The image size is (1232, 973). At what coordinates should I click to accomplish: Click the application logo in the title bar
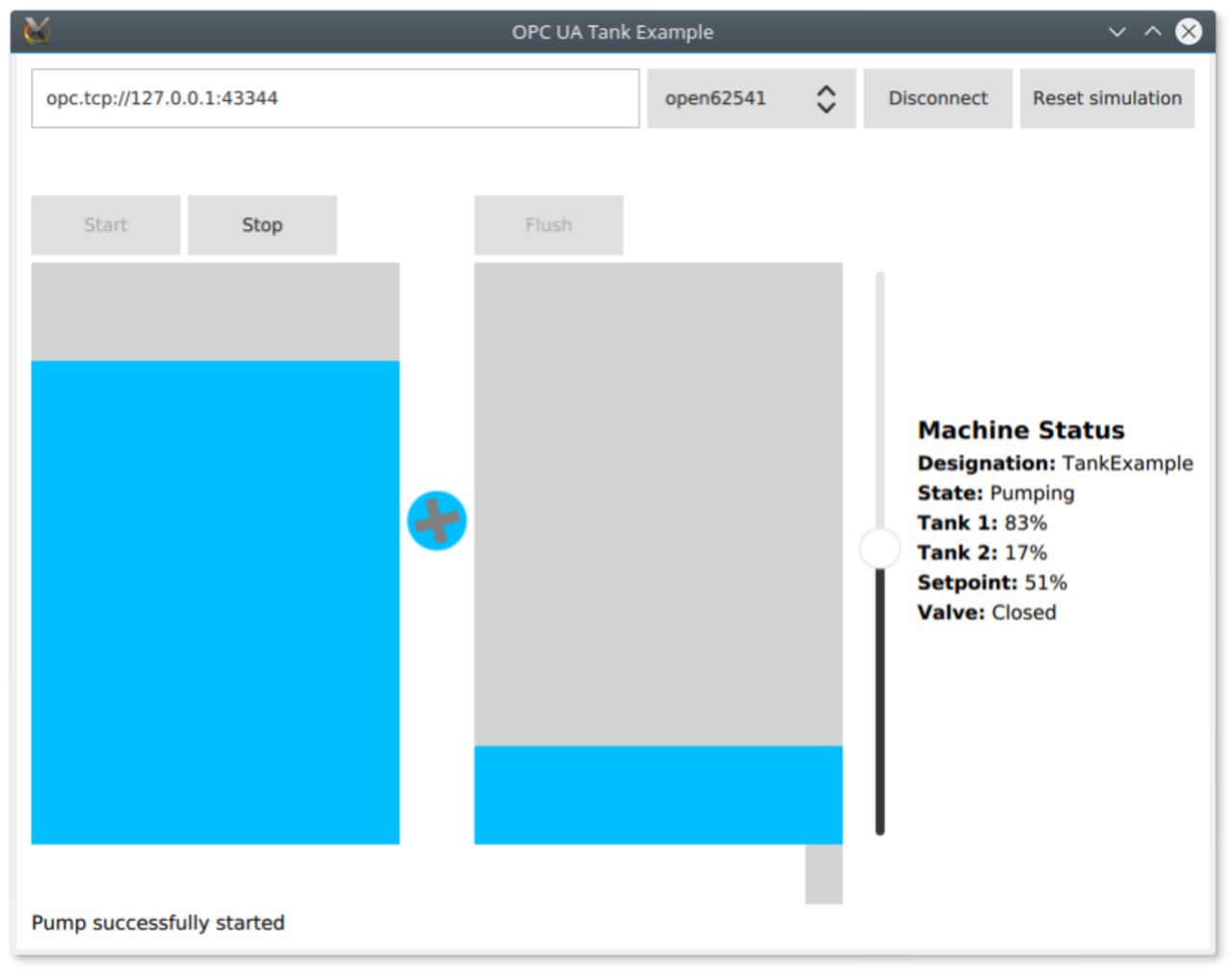(37, 29)
